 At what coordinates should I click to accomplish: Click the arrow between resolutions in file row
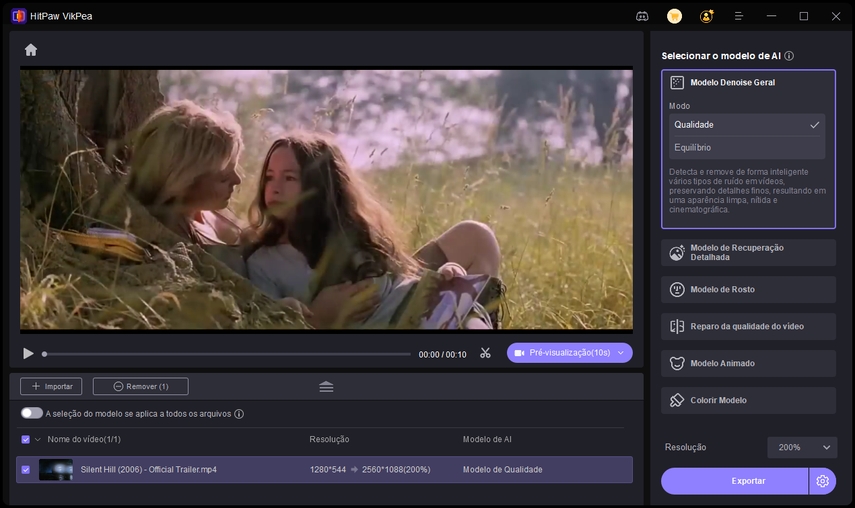(x=354, y=469)
